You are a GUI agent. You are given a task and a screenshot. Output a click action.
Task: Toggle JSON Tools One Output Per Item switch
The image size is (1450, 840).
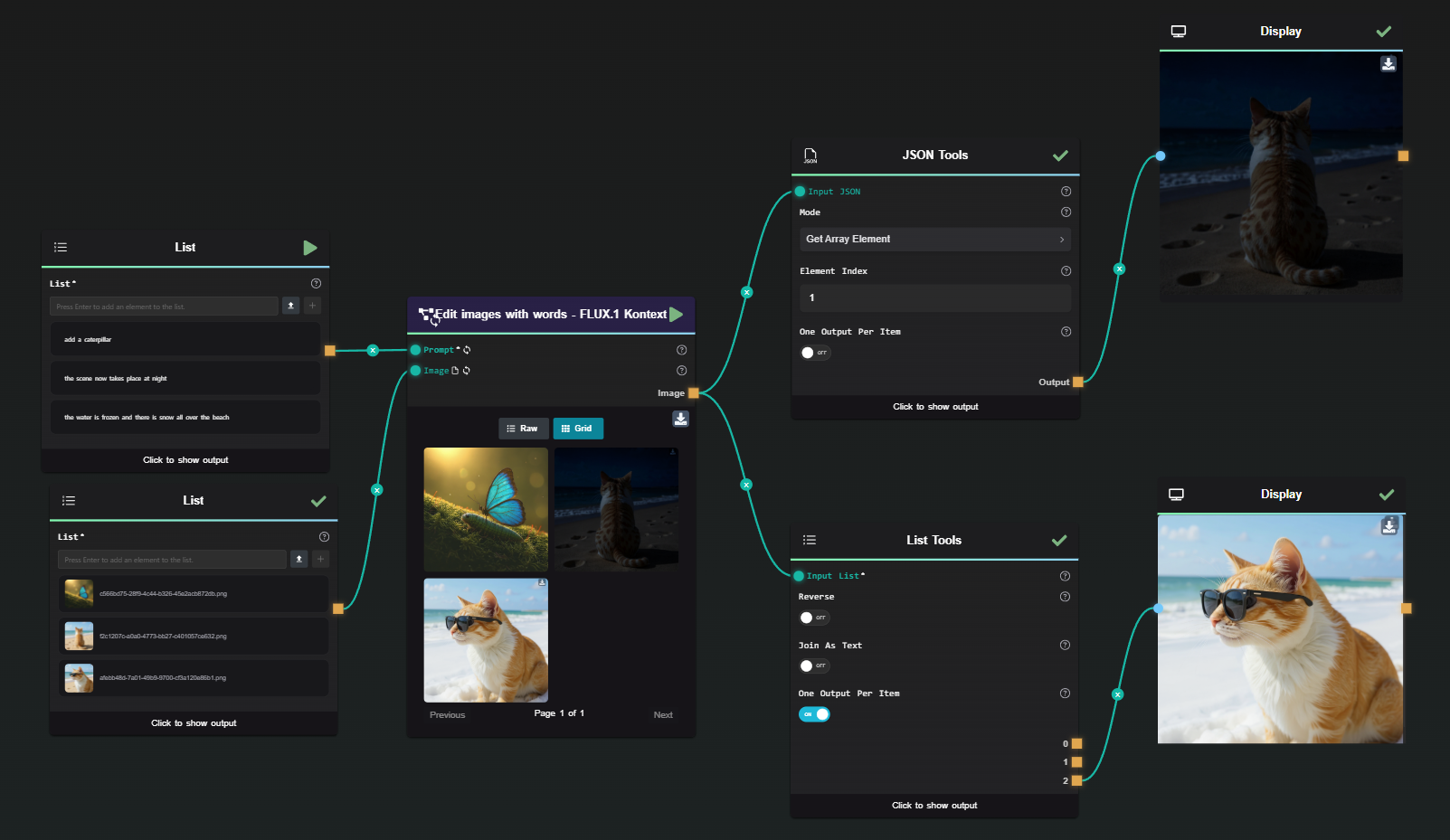tap(815, 353)
